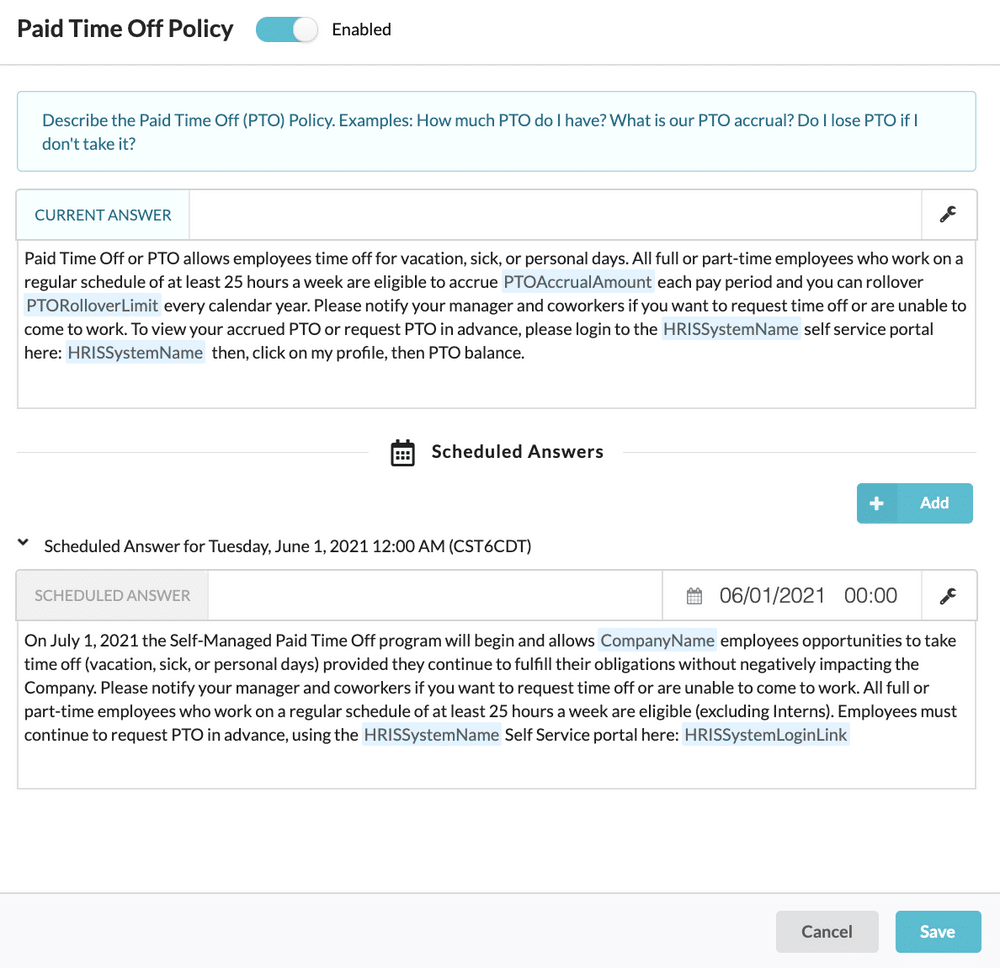Select the SCHEDULED ANSWER tab

[112, 596]
